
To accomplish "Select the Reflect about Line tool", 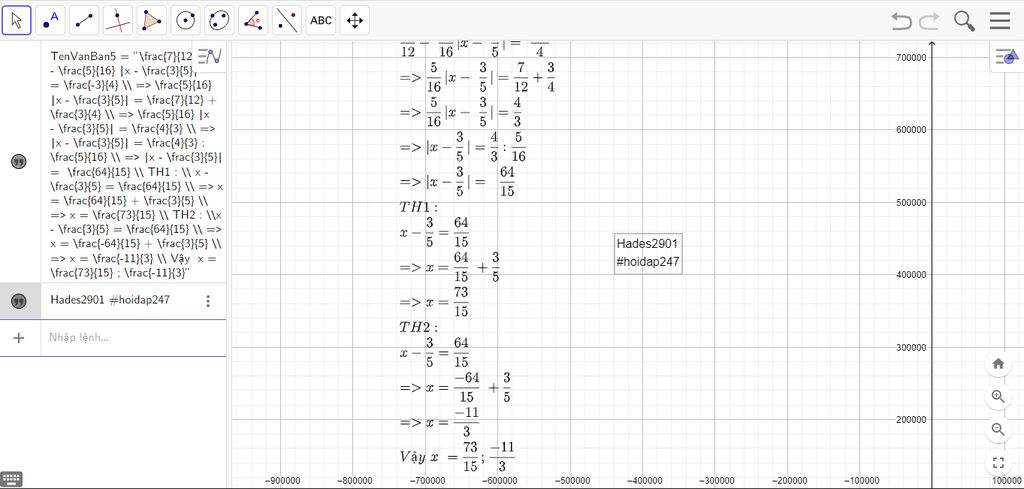I will [x=287, y=21].
